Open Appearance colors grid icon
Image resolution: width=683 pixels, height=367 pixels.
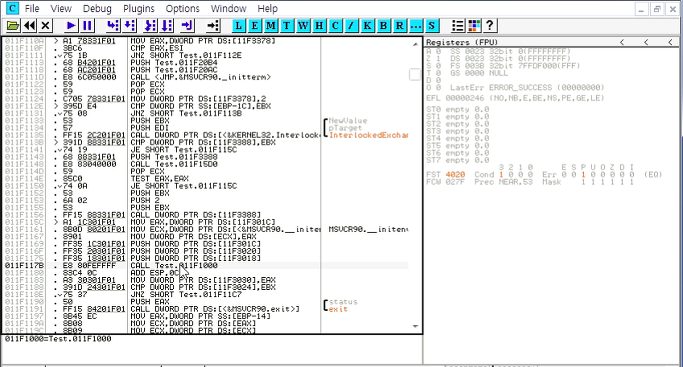(x=474, y=26)
